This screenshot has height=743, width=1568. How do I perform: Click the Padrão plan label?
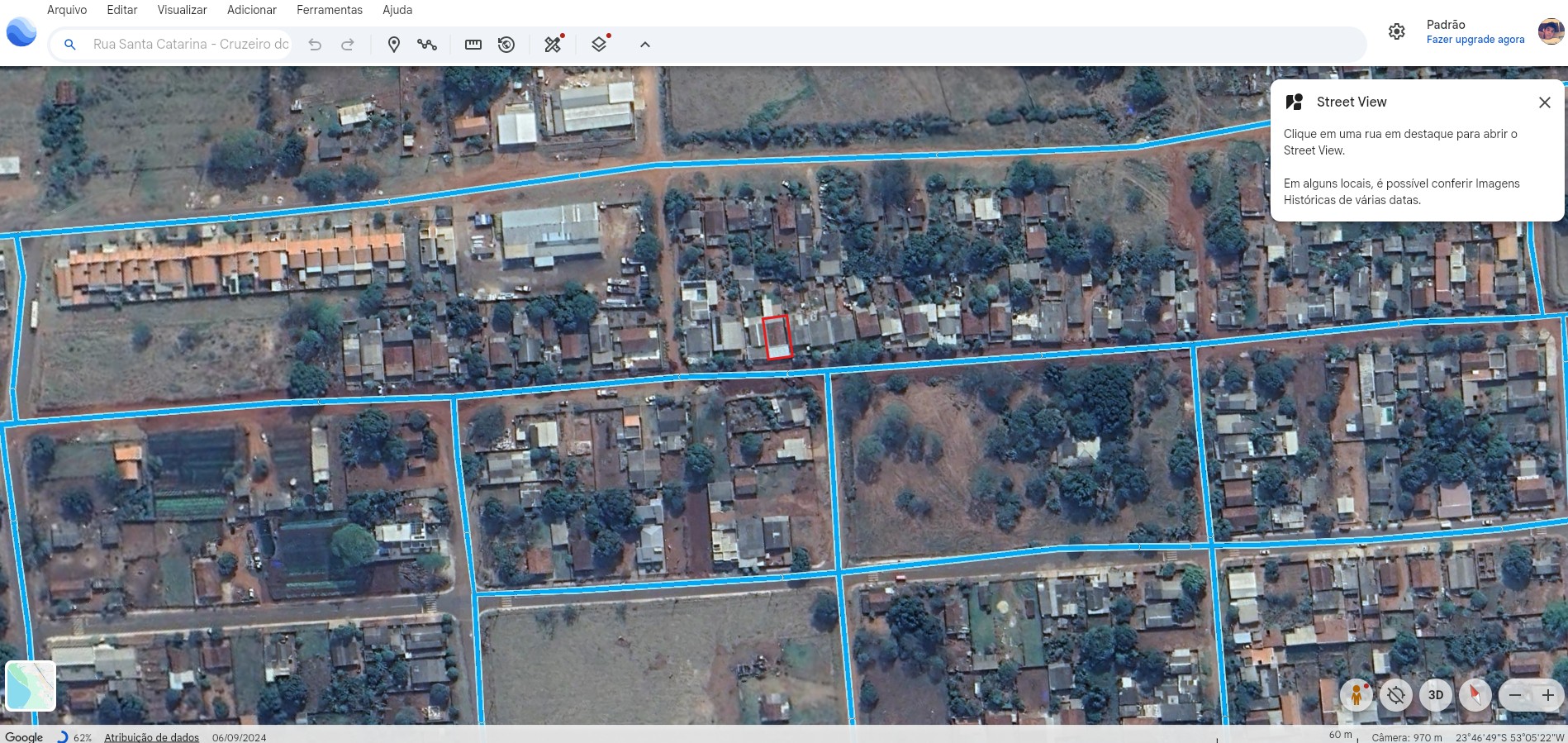(1446, 25)
